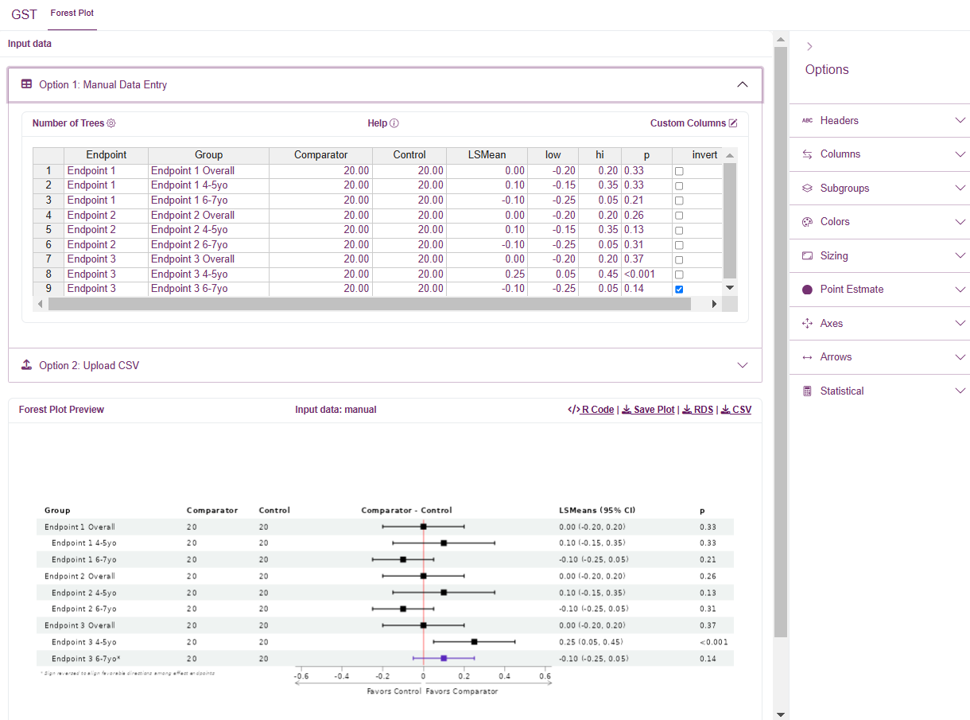Click the Sizing rectangle icon
Viewport: 970px width, 720px height.
point(807,255)
